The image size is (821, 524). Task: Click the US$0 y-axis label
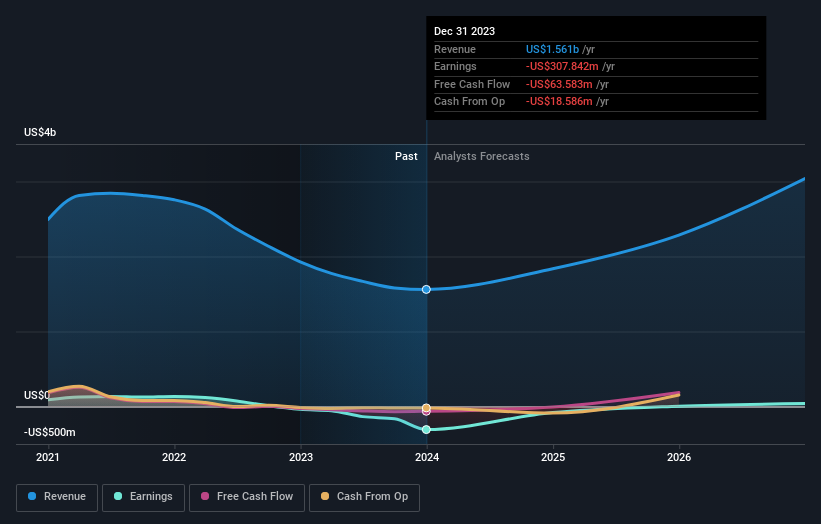coord(37,395)
